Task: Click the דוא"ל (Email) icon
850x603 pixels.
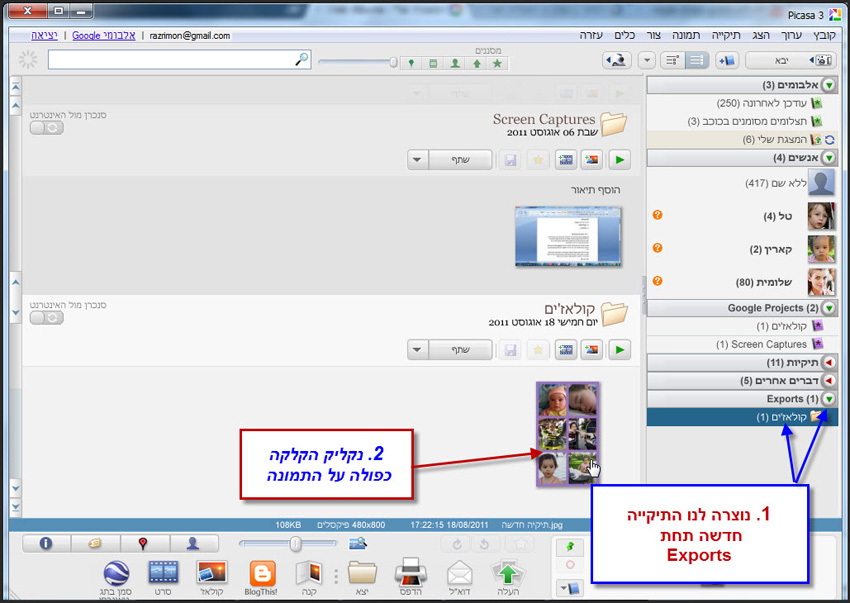Action: 460,578
